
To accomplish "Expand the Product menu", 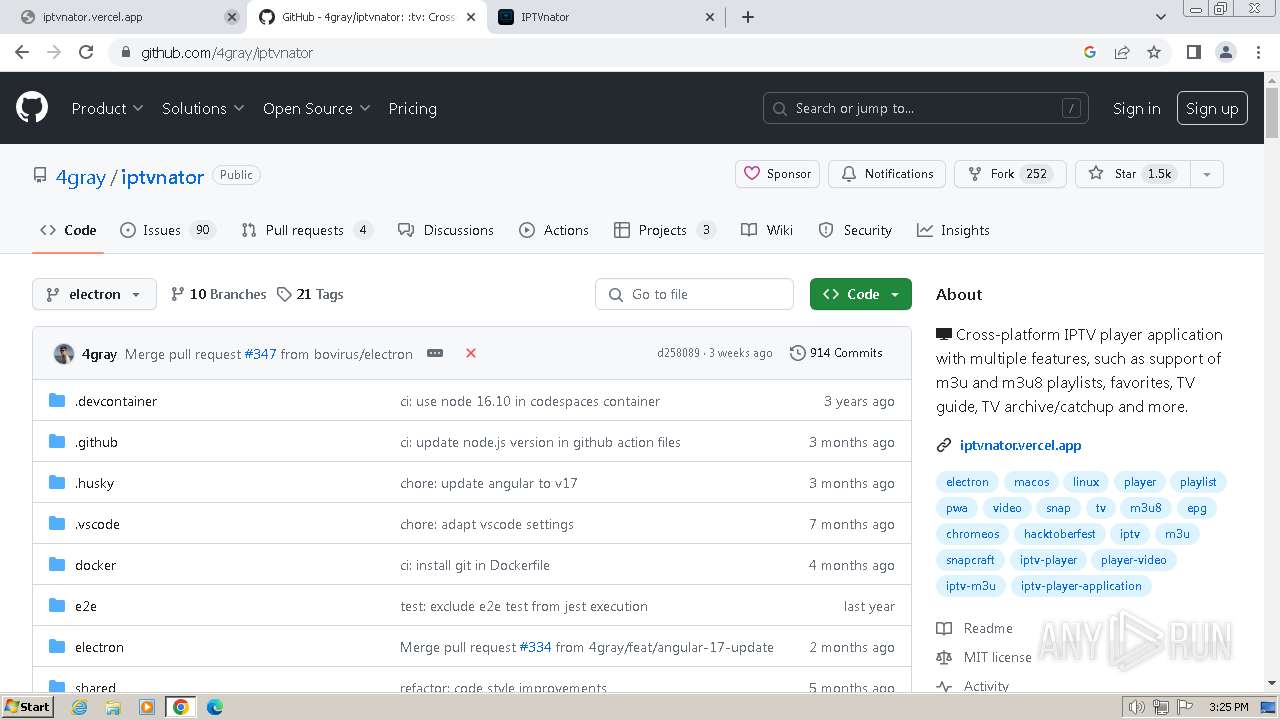I will [107, 108].
